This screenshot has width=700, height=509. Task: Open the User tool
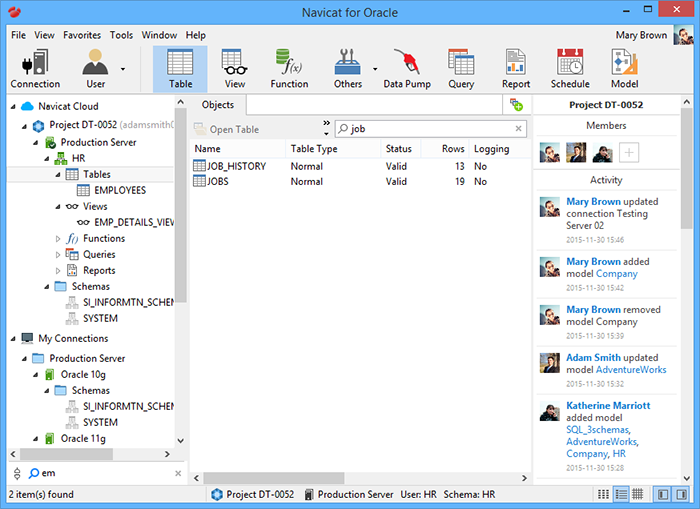click(95, 69)
